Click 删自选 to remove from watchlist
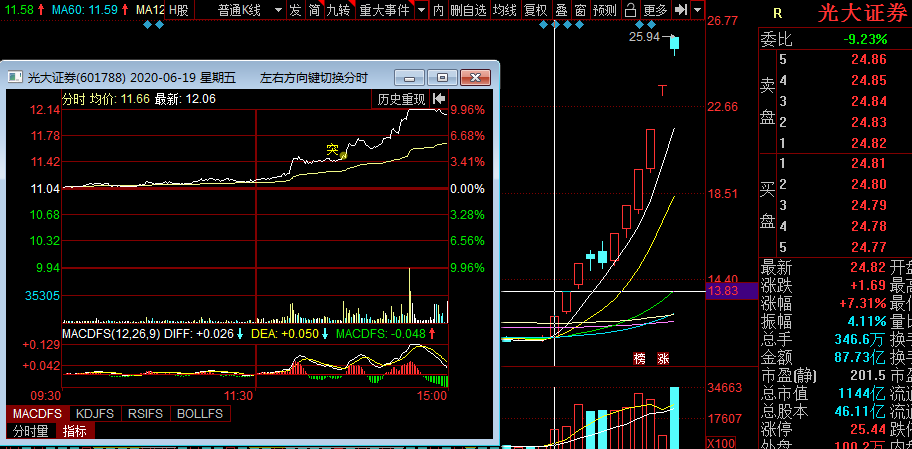The height and width of the screenshot is (449, 912). (469, 10)
